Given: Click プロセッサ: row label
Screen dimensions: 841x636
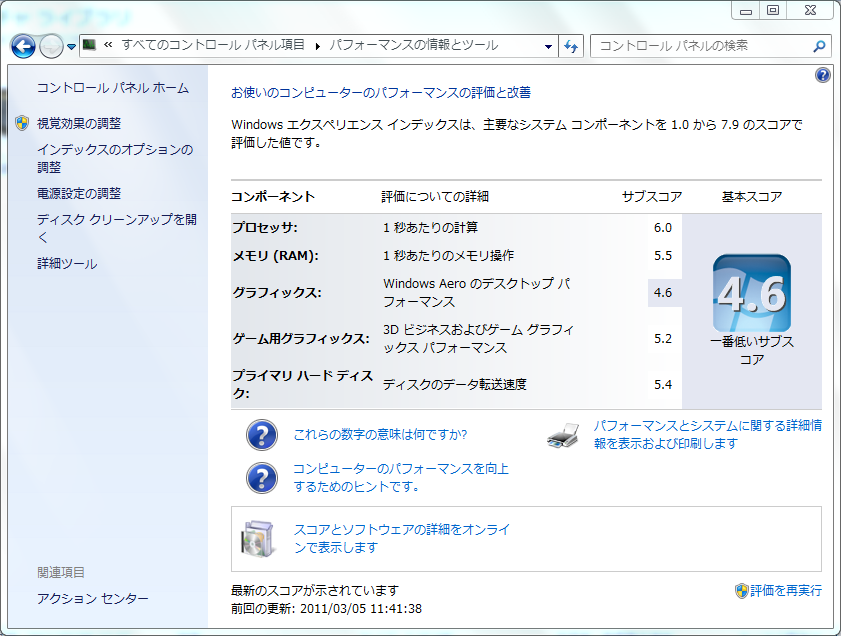Looking at the screenshot, I should pyautogui.click(x=265, y=227).
